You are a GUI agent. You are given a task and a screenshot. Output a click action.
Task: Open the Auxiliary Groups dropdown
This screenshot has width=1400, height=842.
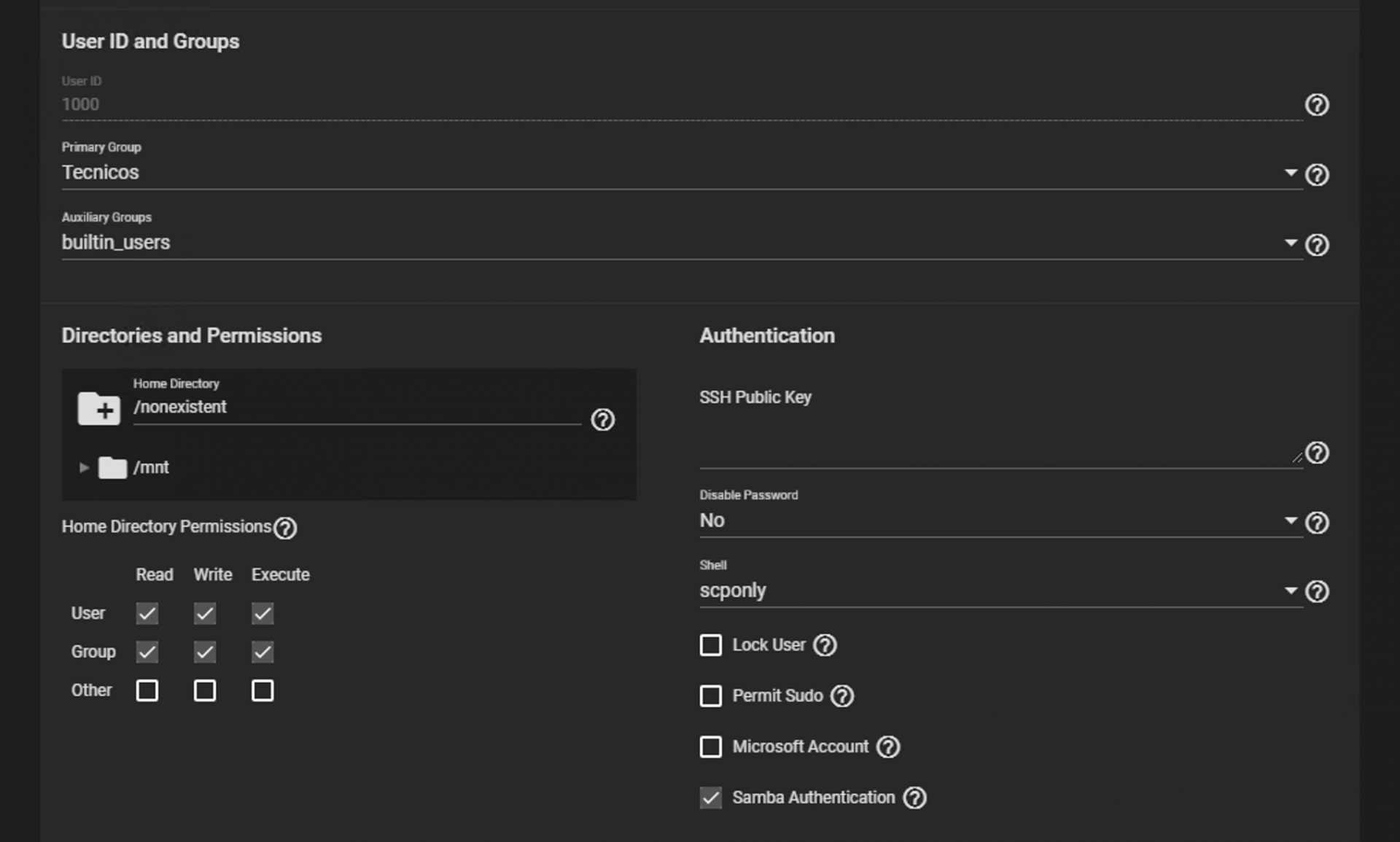click(682, 243)
